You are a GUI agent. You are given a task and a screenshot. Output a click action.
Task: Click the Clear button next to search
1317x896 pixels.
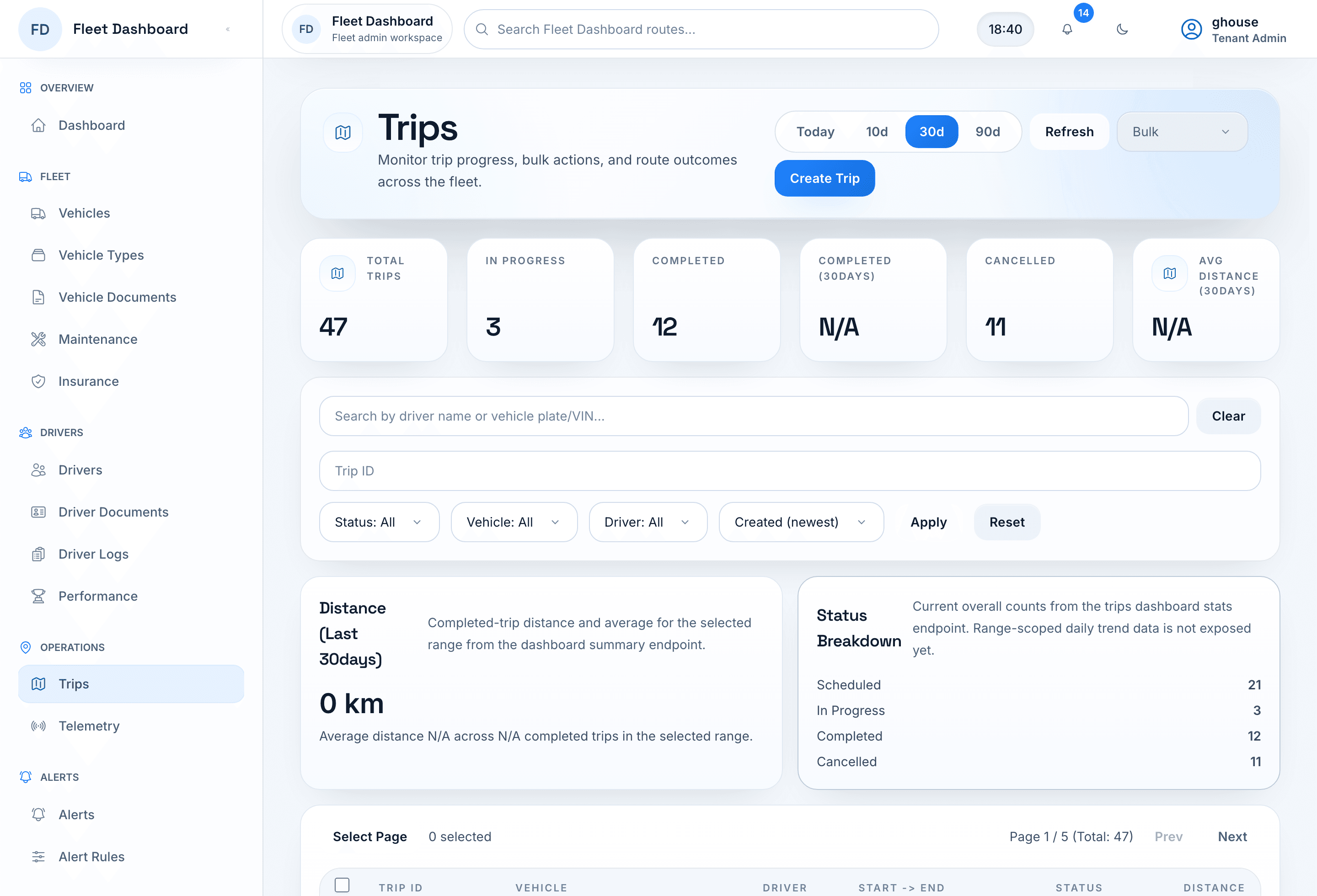pyautogui.click(x=1229, y=416)
